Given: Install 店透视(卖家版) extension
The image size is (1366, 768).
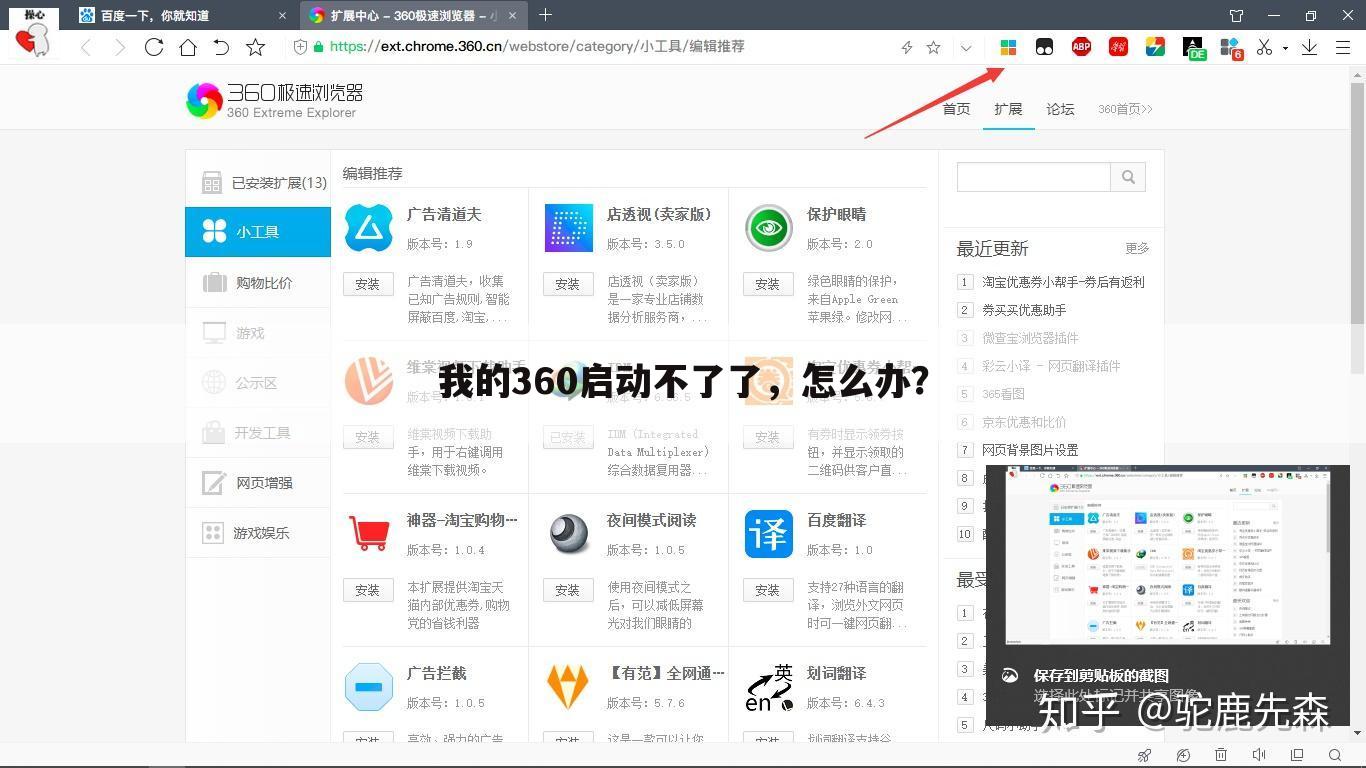Looking at the screenshot, I should tap(567, 284).
